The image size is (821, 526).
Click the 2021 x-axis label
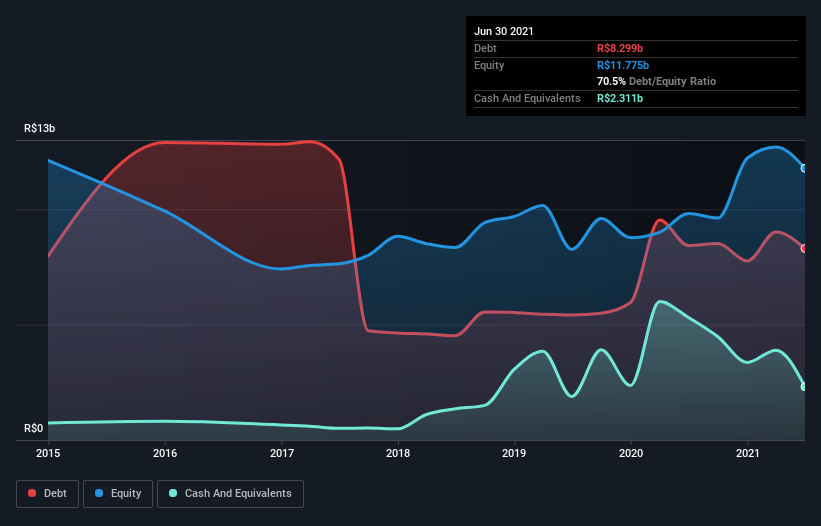[x=748, y=453]
